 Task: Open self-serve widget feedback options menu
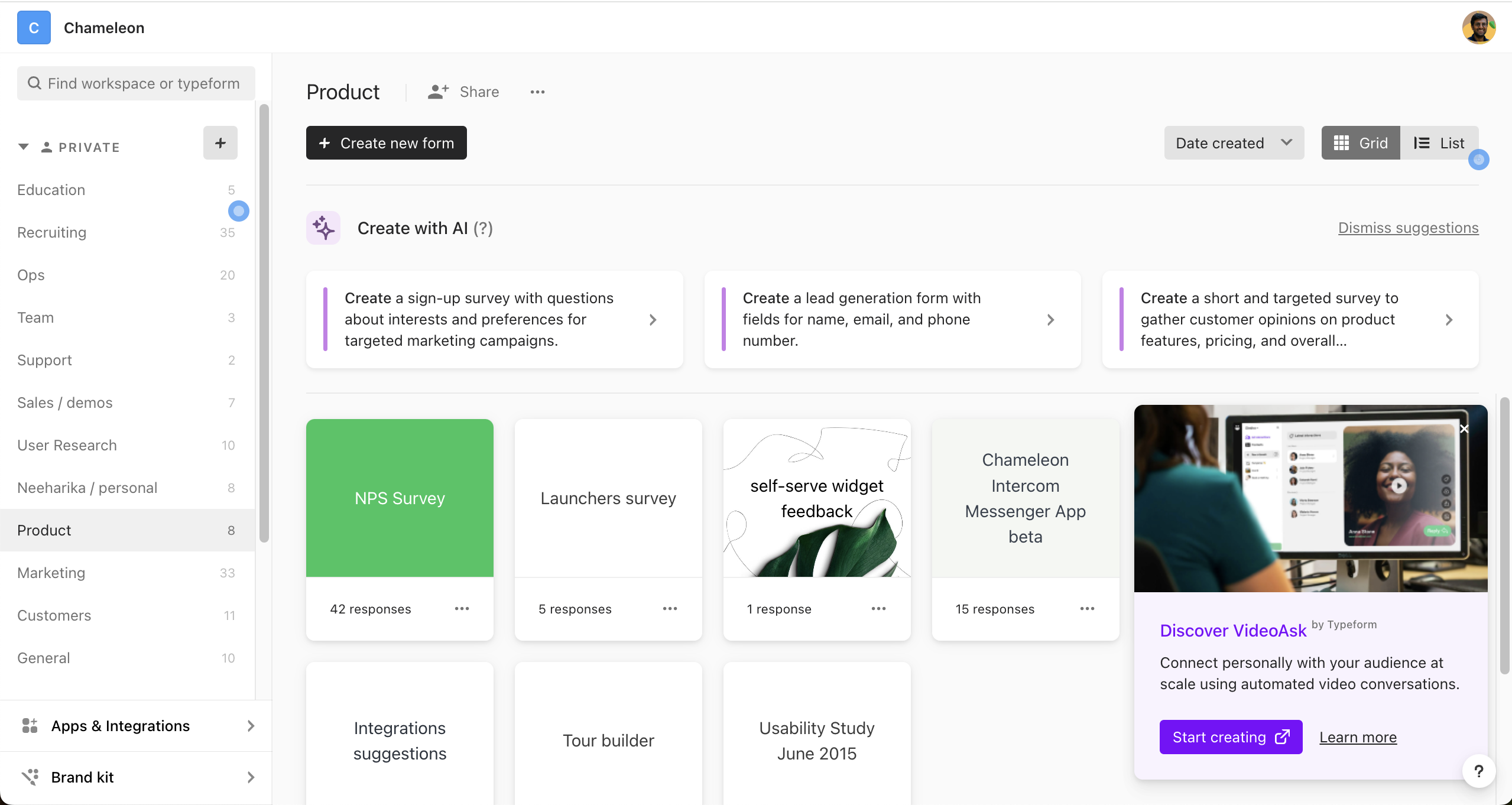tap(878, 609)
